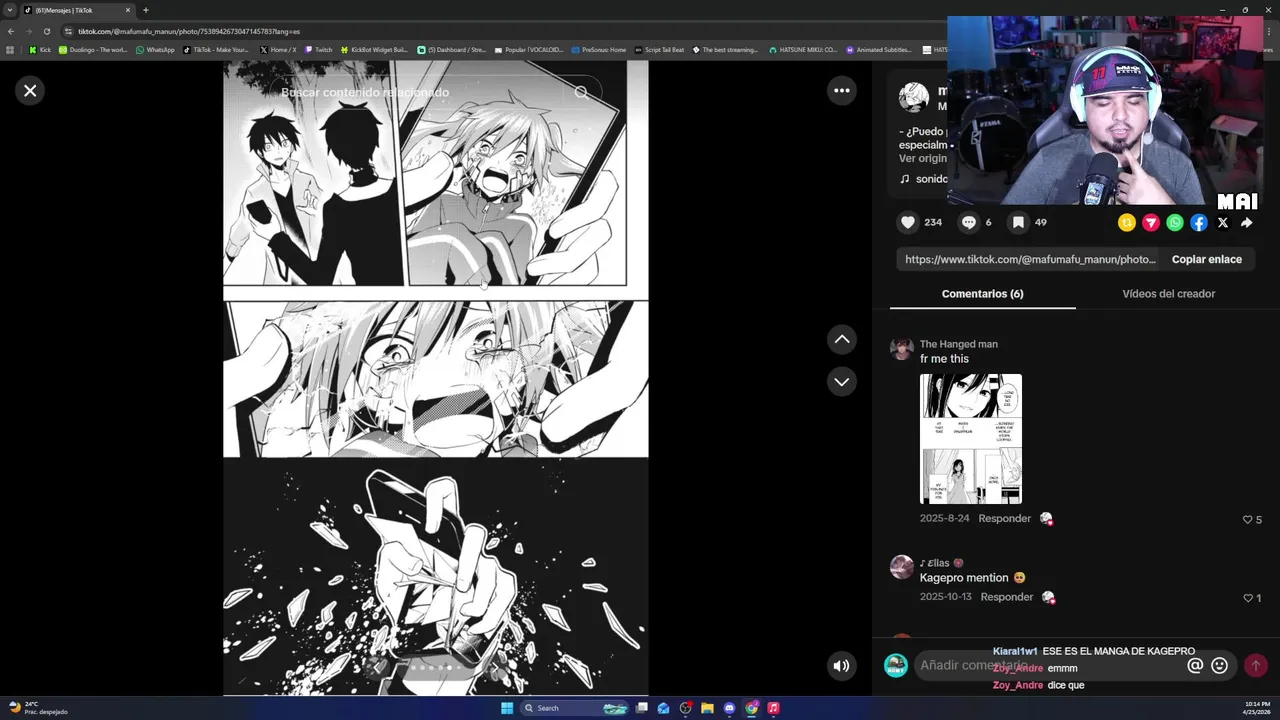This screenshot has height=720, width=1280.
Task: Share to WhatsApp icon
Action: coord(1175,223)
